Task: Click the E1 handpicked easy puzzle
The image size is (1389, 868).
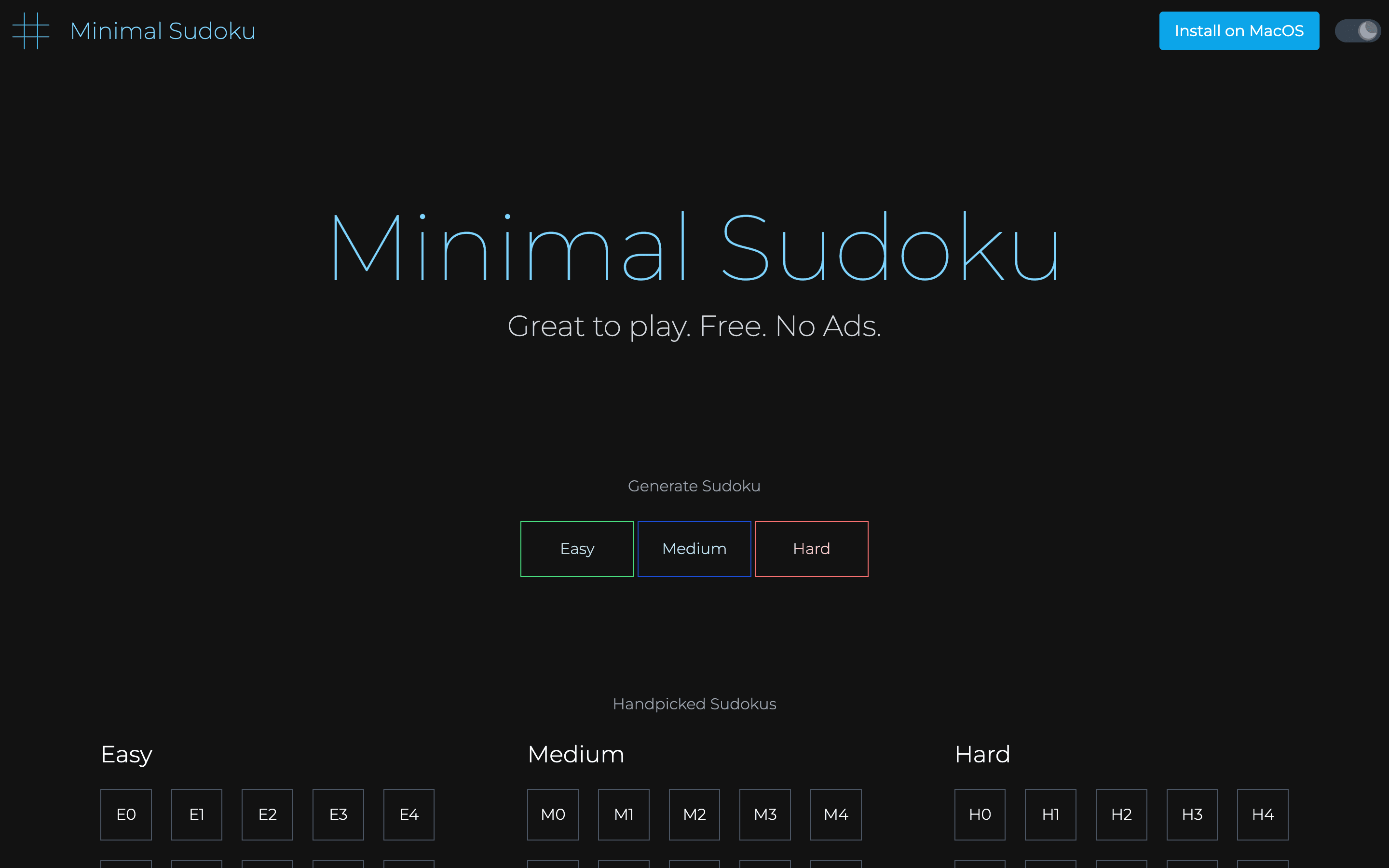Action: [x=197, y=812]
